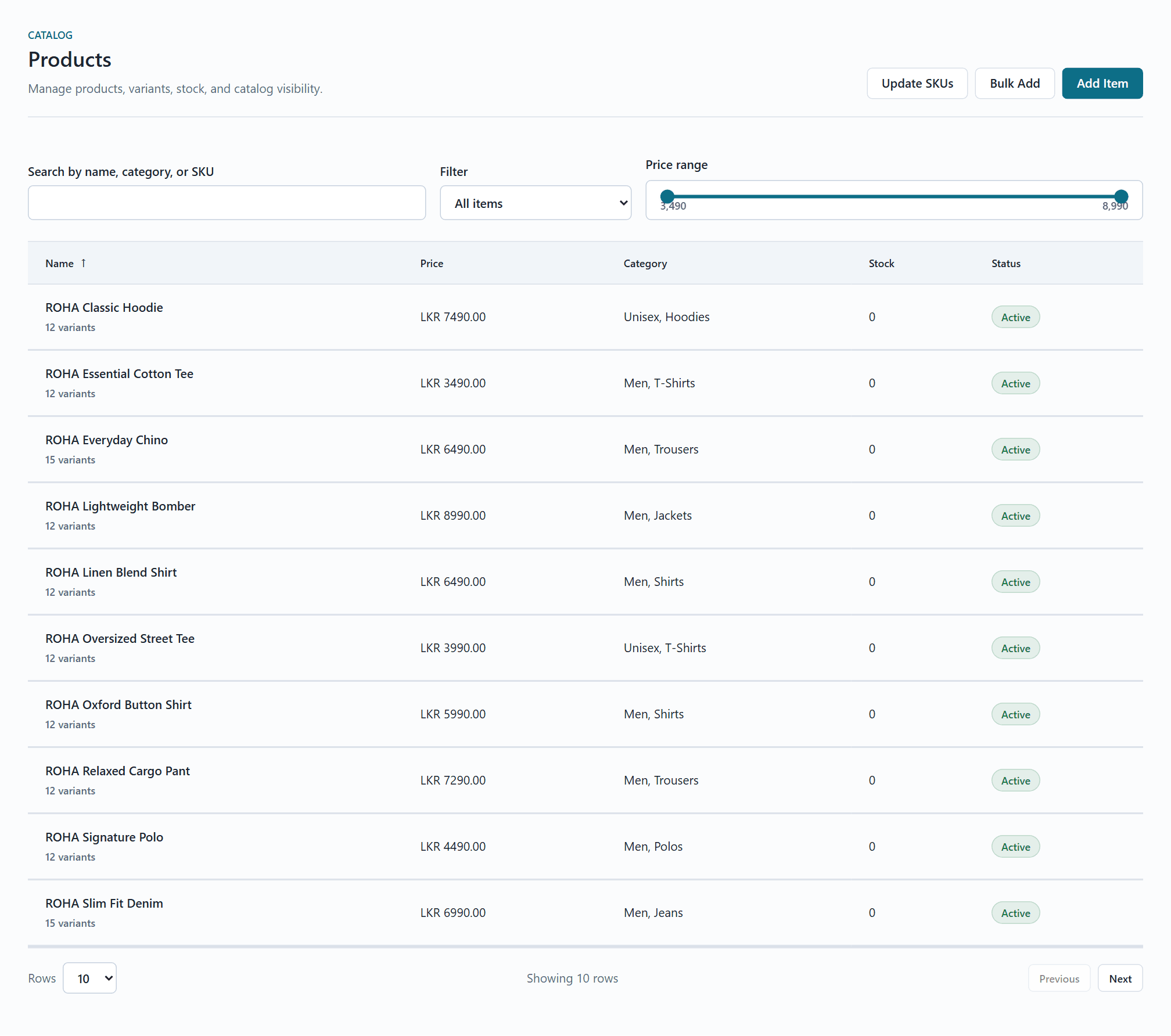Open the ROHA Lightweight Bomber row
Viewport: 1171px width, 1036px height.
point(585,515)
